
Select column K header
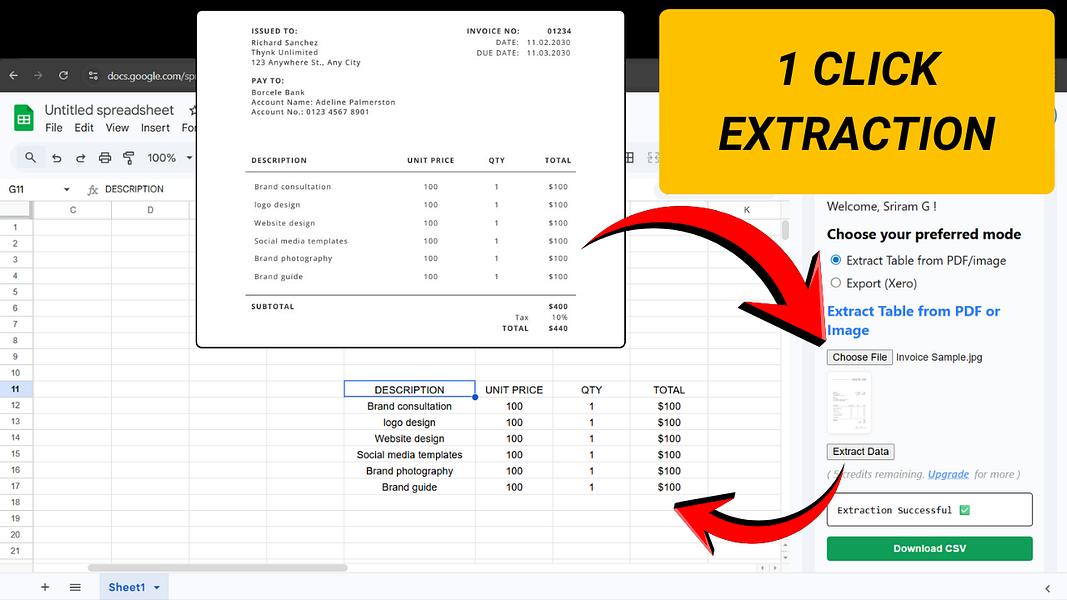click(746, 210)
